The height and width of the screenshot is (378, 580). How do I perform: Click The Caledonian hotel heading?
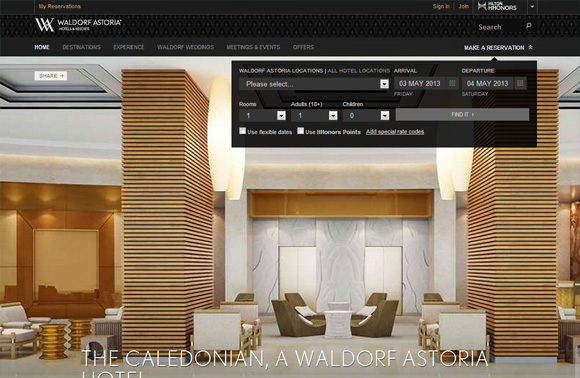click(285, 363)
